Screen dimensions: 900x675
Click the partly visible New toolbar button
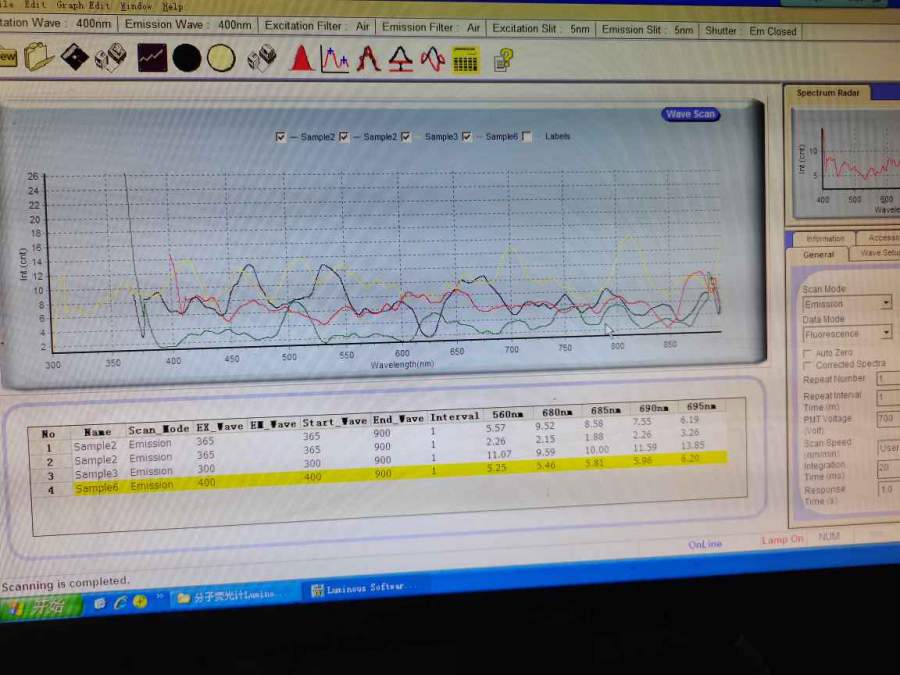click(8, 56)
